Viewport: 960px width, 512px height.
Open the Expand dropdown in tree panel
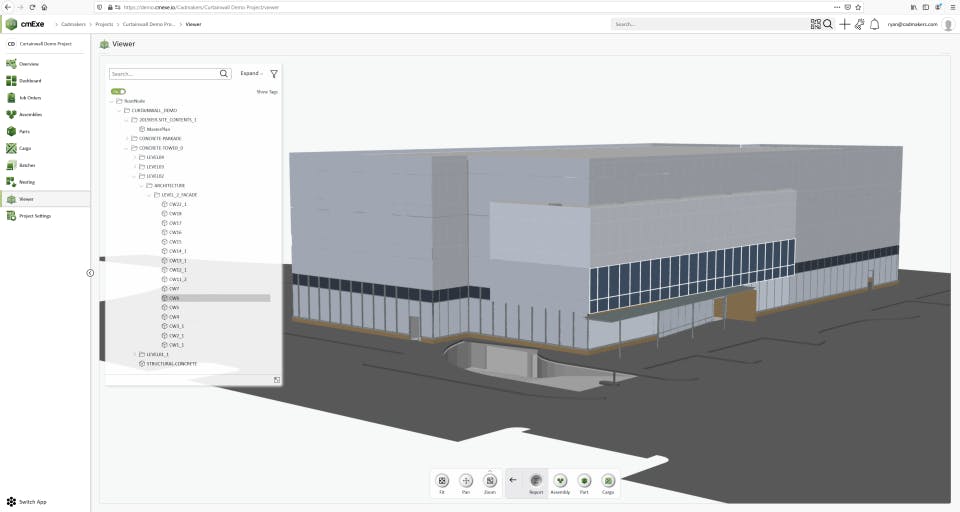click(251, 73)
